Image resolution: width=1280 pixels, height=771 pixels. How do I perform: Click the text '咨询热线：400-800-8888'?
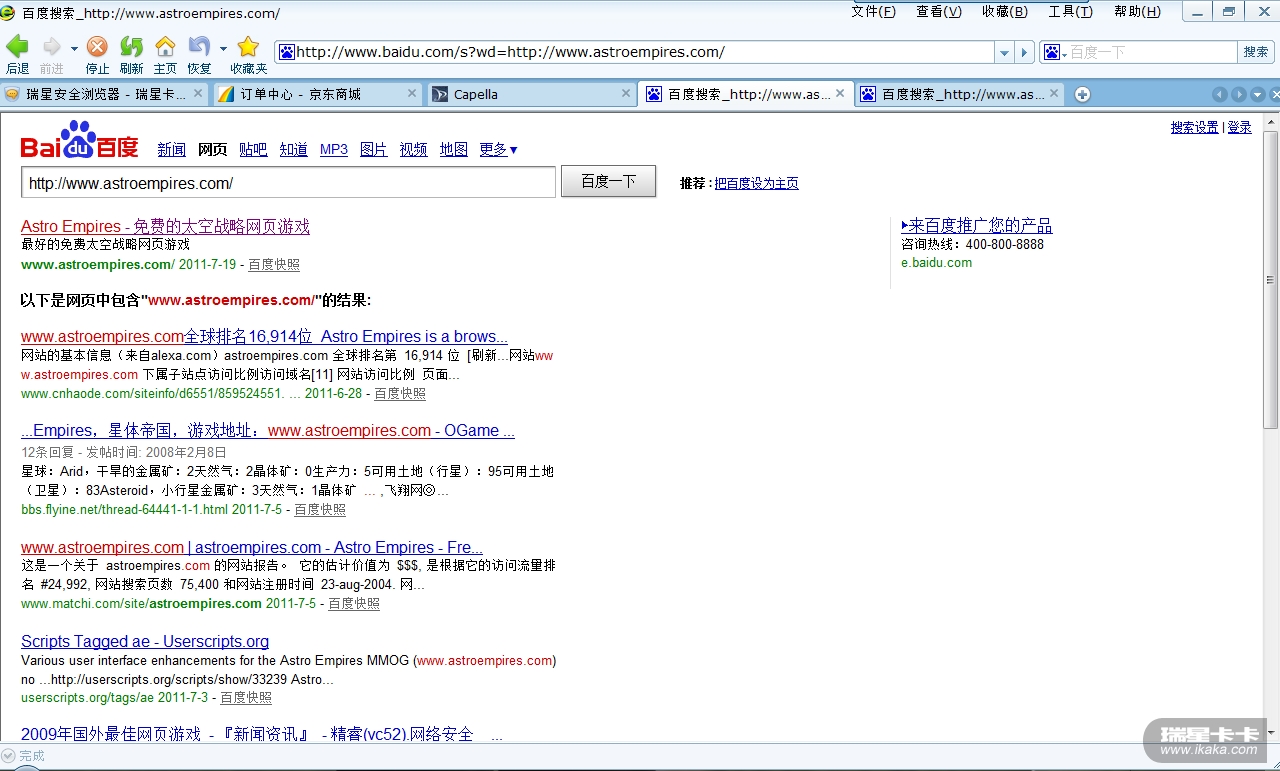[x=972, y=244]
